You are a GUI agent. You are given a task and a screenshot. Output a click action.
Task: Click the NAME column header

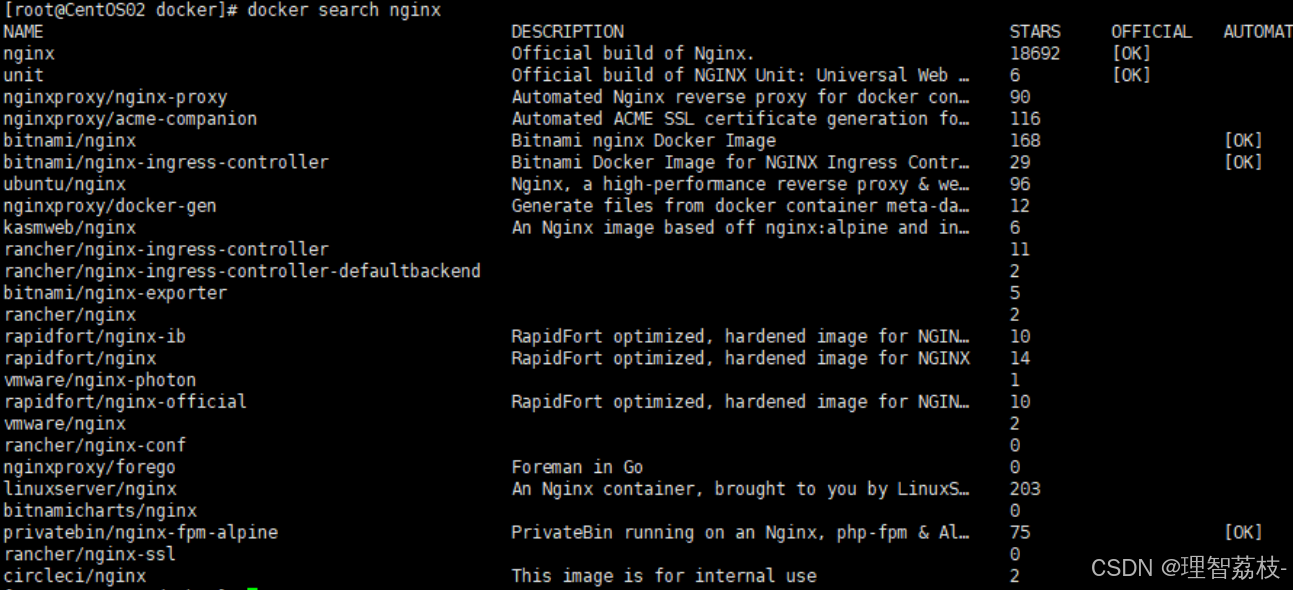click(24, 32)
